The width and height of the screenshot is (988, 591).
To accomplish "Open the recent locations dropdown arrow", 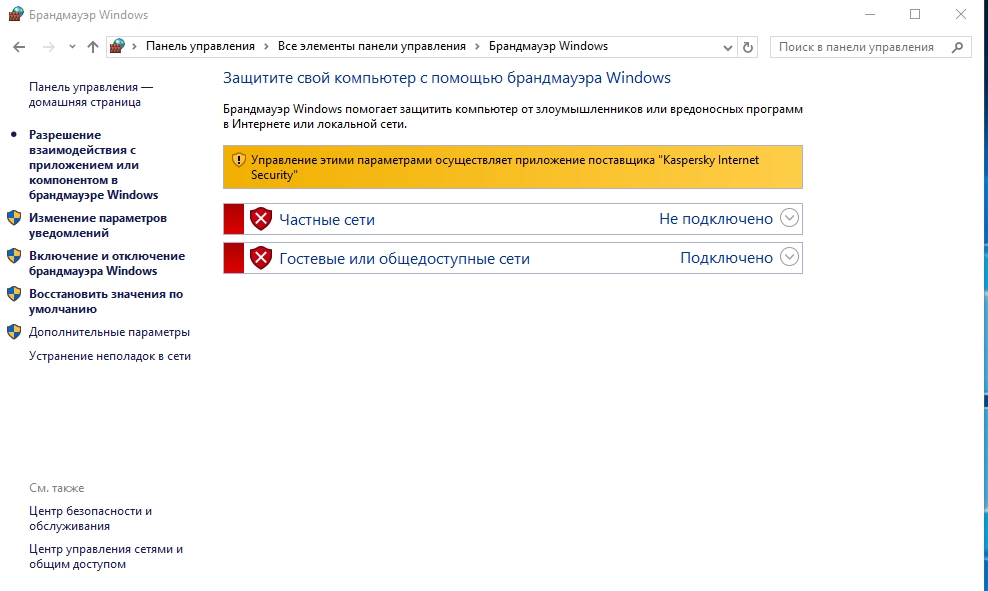I will 72,47.
